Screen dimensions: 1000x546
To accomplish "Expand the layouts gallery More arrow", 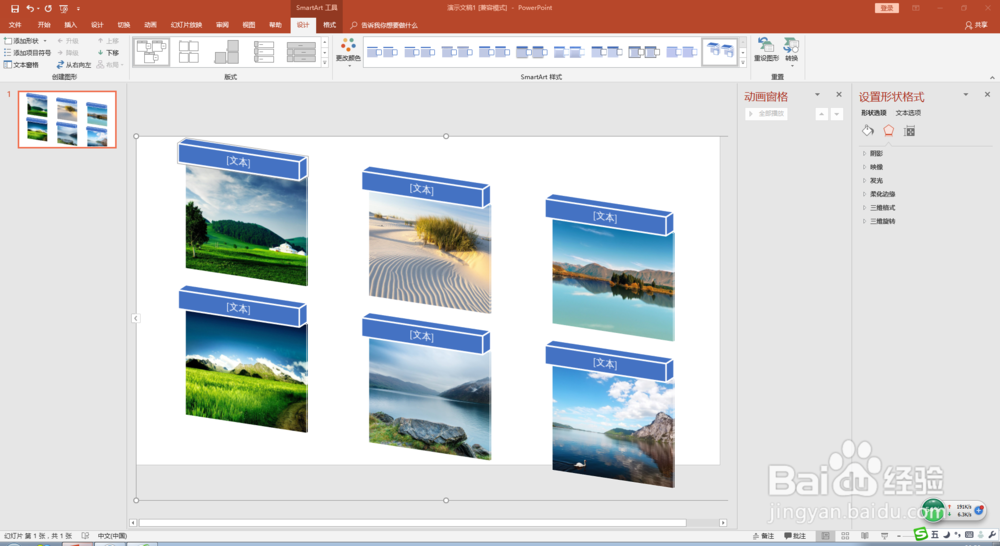I will [325, 63].
